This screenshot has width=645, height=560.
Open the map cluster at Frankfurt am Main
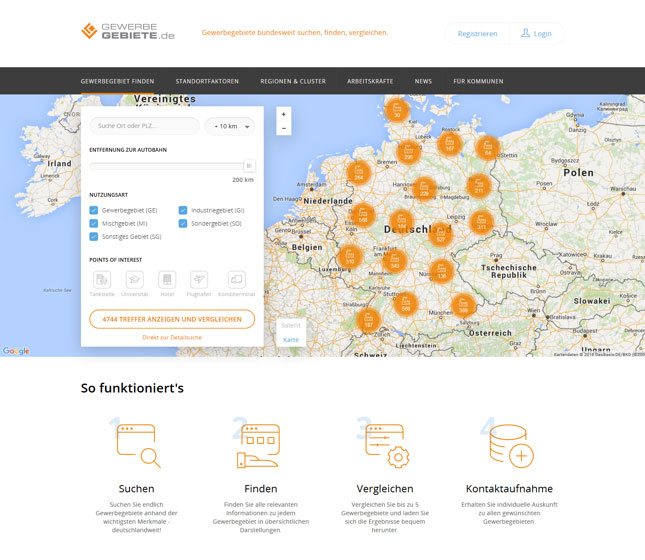pos(395,261)
